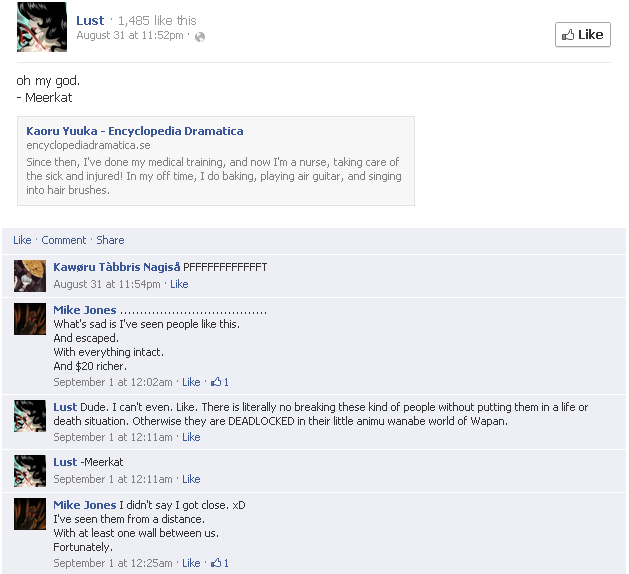
Task: Open Lust's profile picture on the post
Action: point(42,27)
